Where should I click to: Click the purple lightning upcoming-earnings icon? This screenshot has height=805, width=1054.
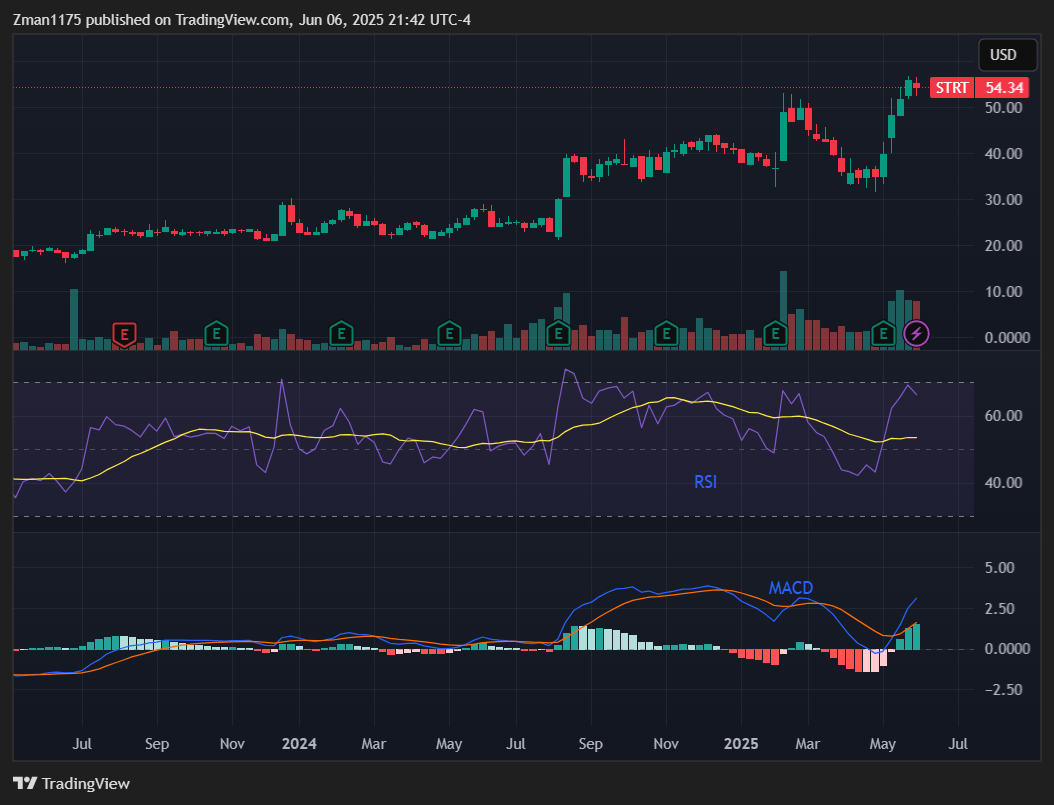click(917, 334)
